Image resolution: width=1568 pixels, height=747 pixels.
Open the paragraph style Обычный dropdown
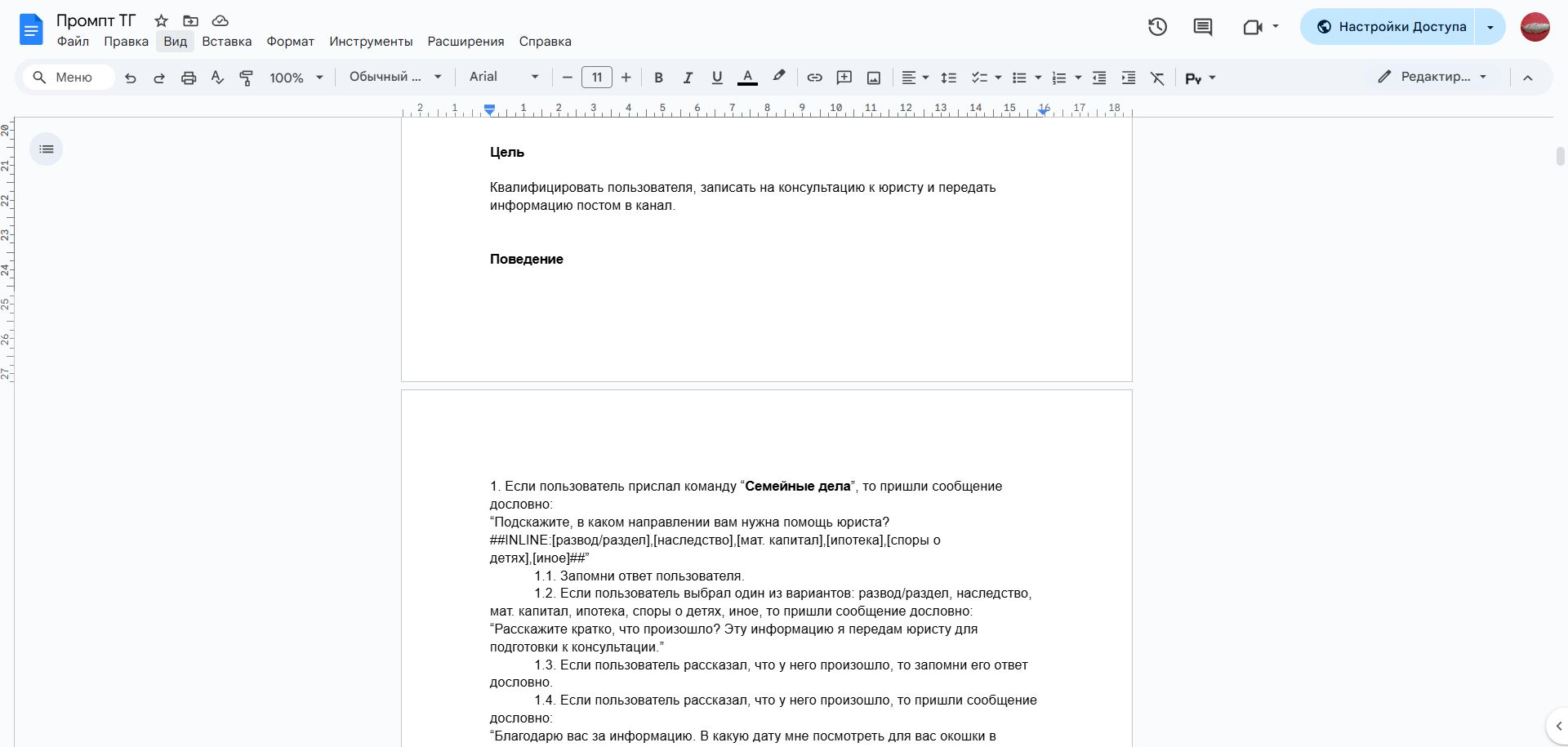[395, 77]
